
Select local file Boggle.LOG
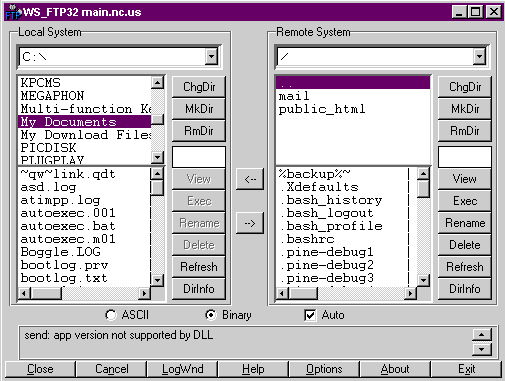(x=84, y=252)
